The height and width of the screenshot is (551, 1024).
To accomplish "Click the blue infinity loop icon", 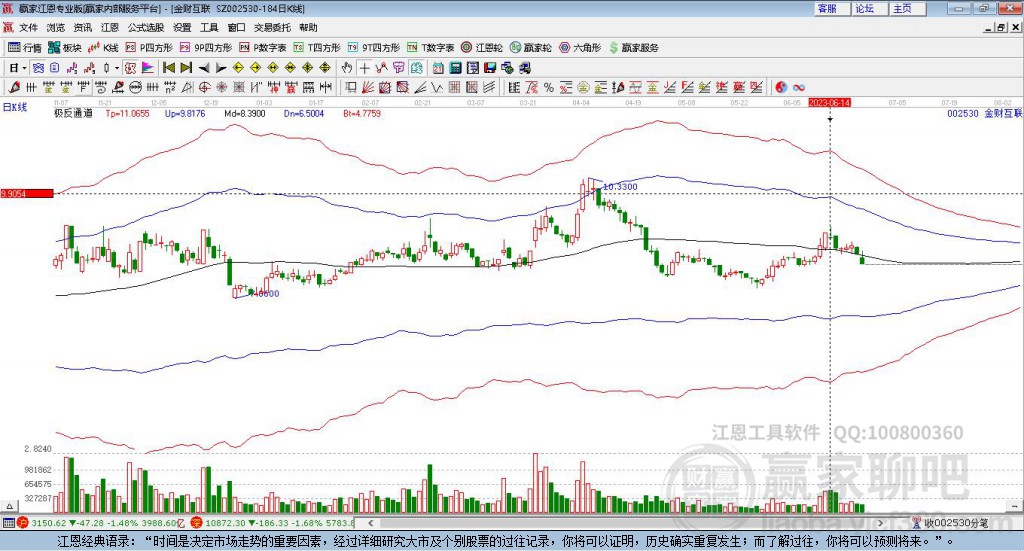I will tap(799, 87).
